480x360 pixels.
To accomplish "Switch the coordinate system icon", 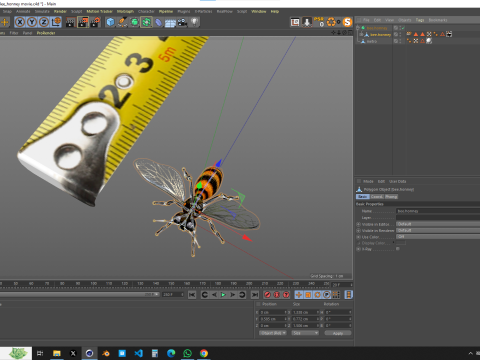I will 56,22.
